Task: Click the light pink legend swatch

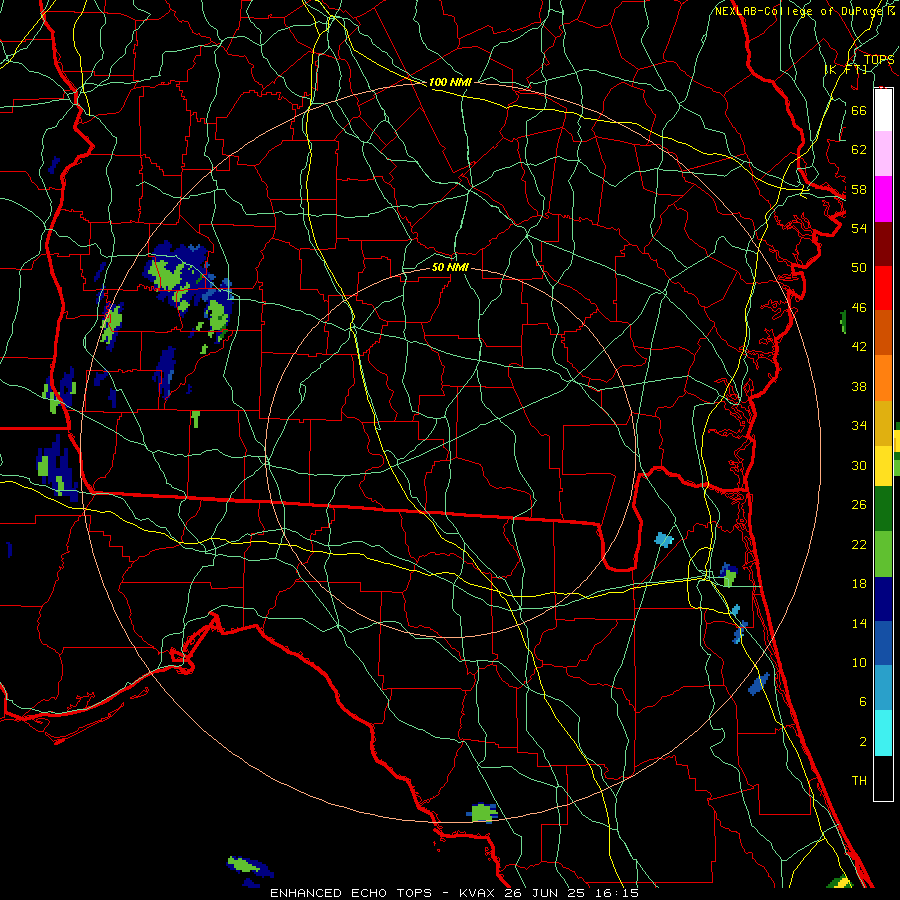Action: pos(883,154)
